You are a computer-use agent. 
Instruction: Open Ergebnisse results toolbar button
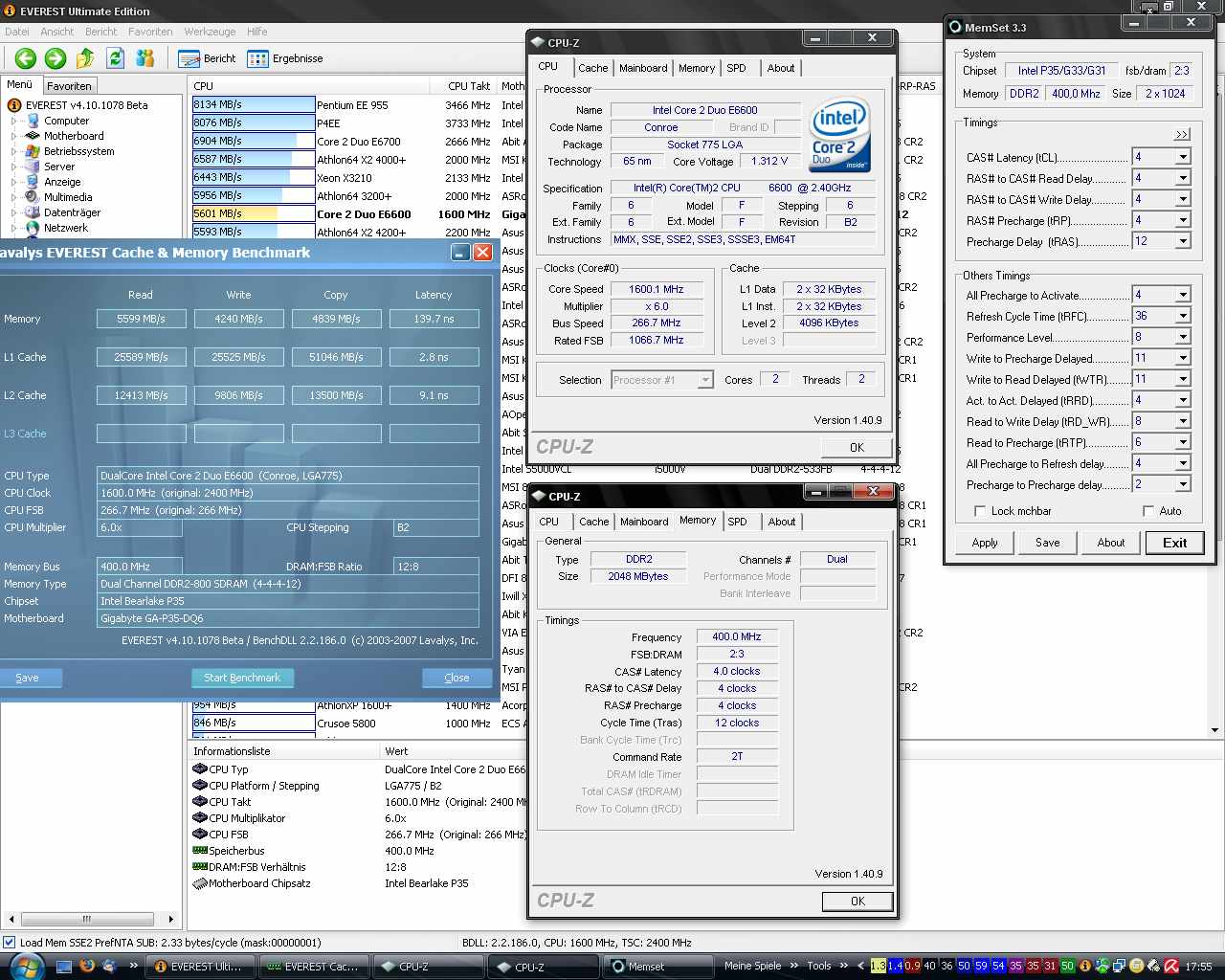pos(285,58)
